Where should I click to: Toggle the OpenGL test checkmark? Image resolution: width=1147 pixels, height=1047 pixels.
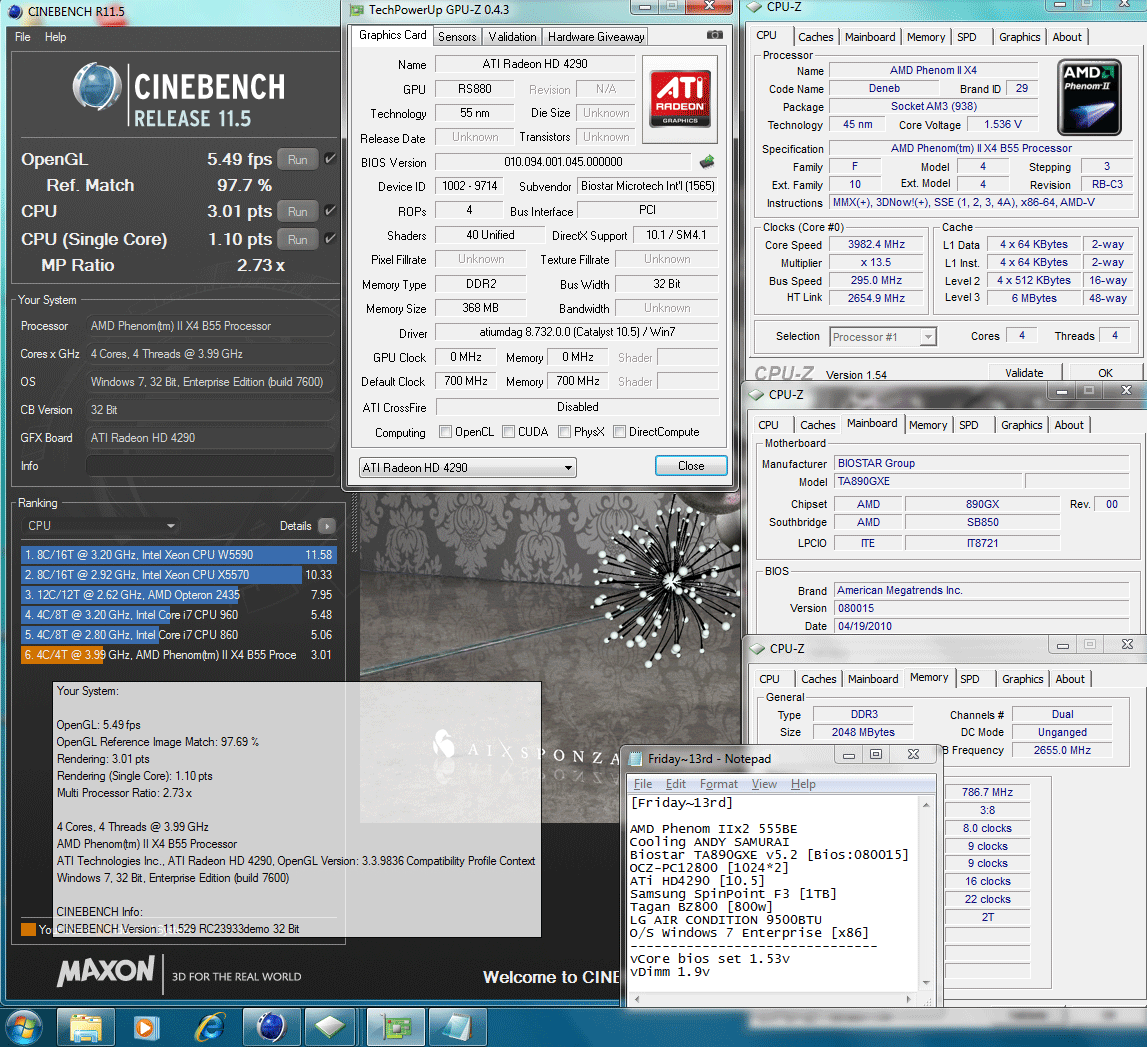coord(331,159)
